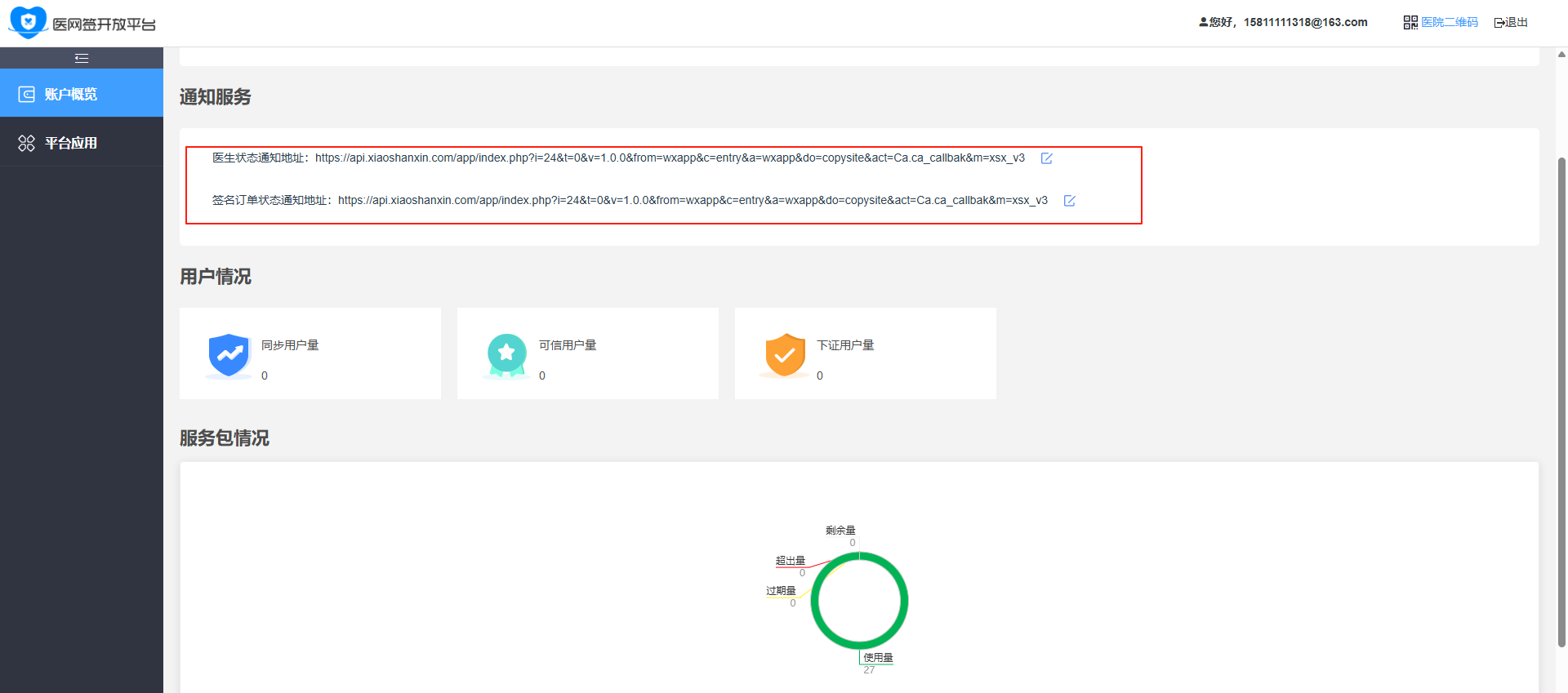Click the 过期量 chart label

781,591
